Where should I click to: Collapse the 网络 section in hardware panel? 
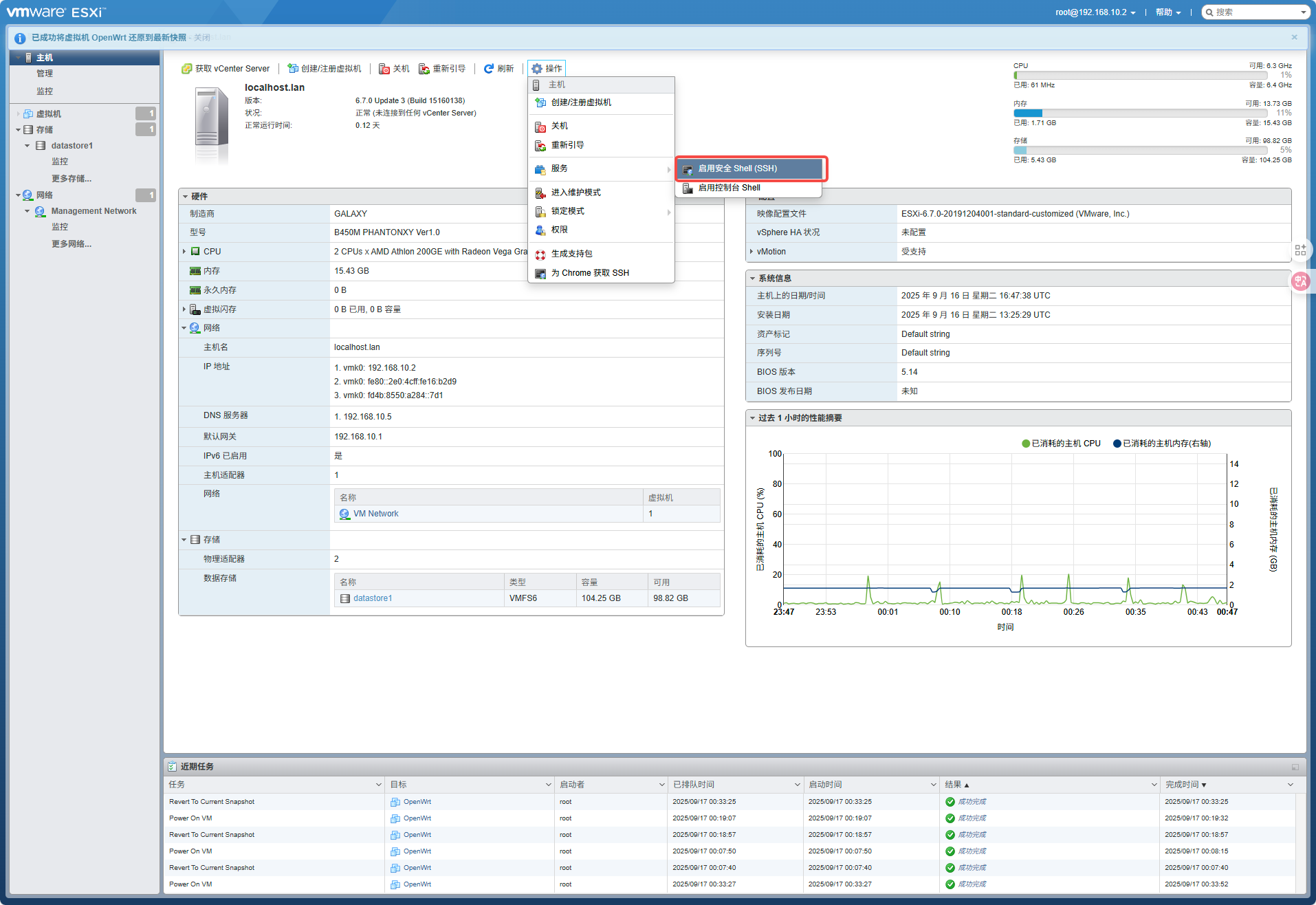(x=184, y=328)
